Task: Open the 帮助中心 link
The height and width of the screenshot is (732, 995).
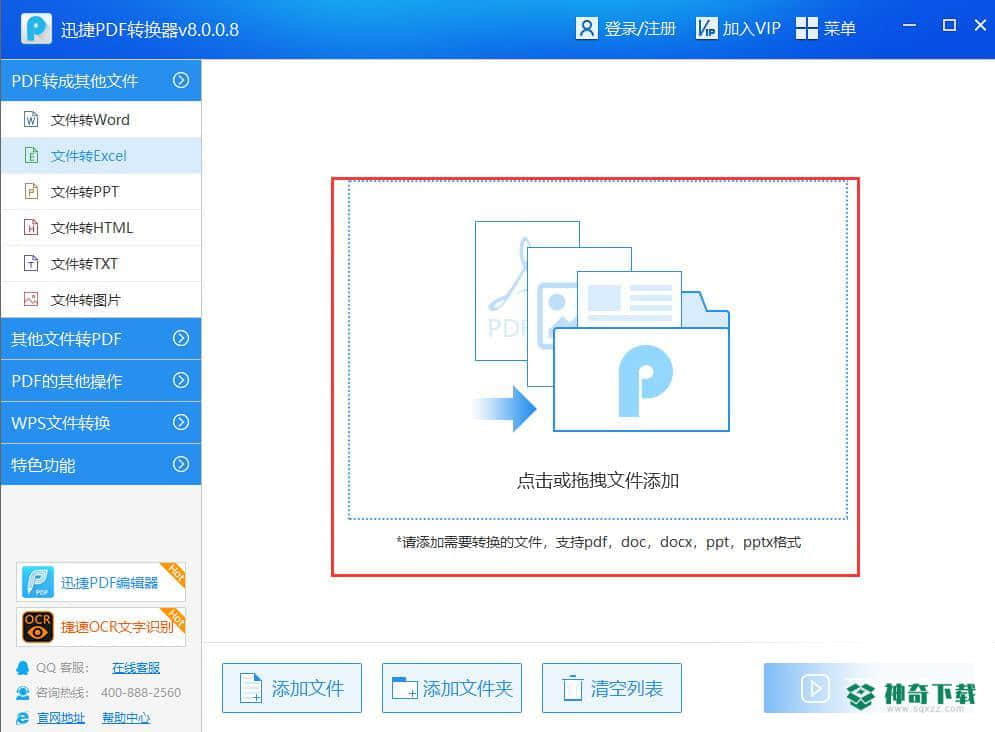Action: pos(126,718)
